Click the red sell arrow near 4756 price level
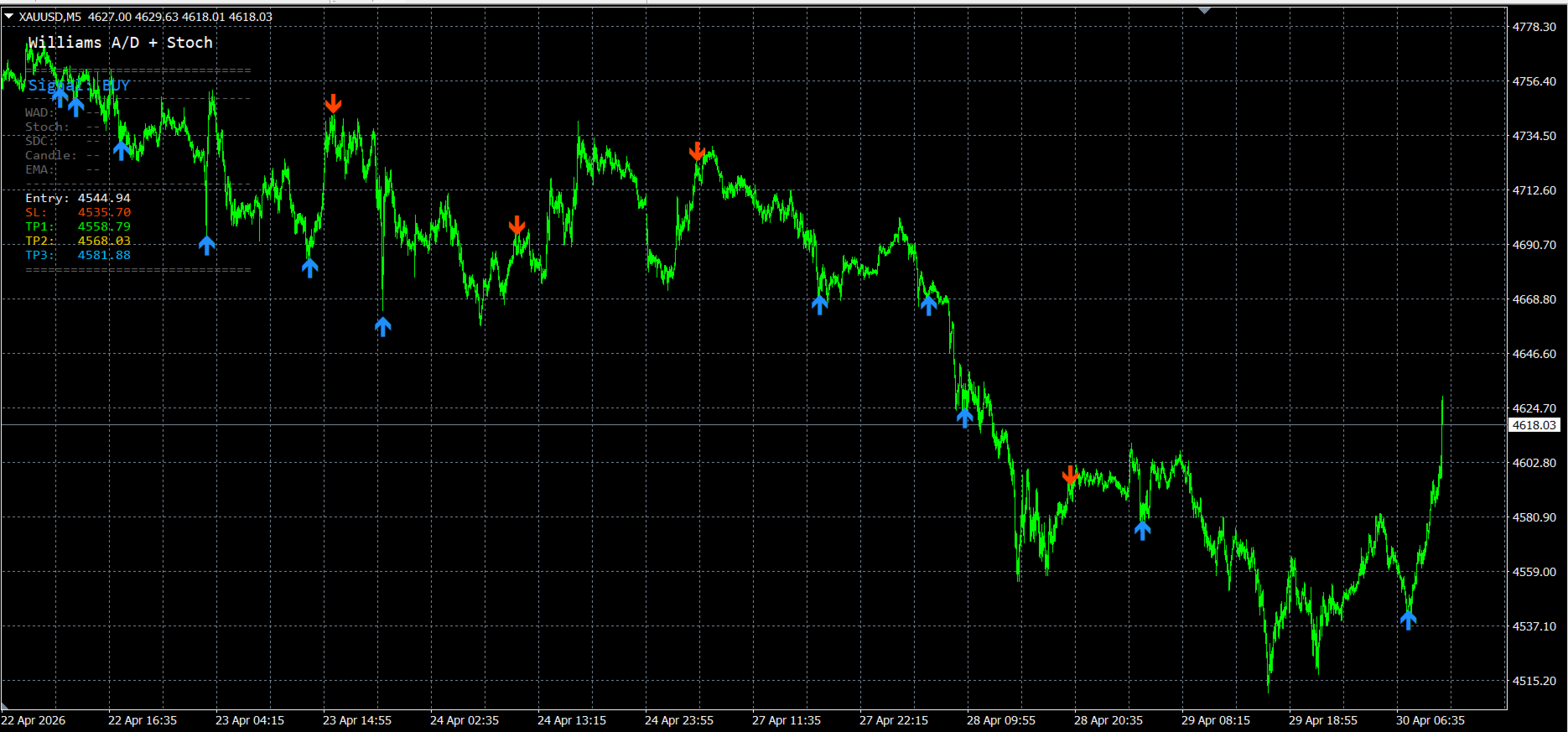Viewport: 1568px width, 732px height. point(333,103)
